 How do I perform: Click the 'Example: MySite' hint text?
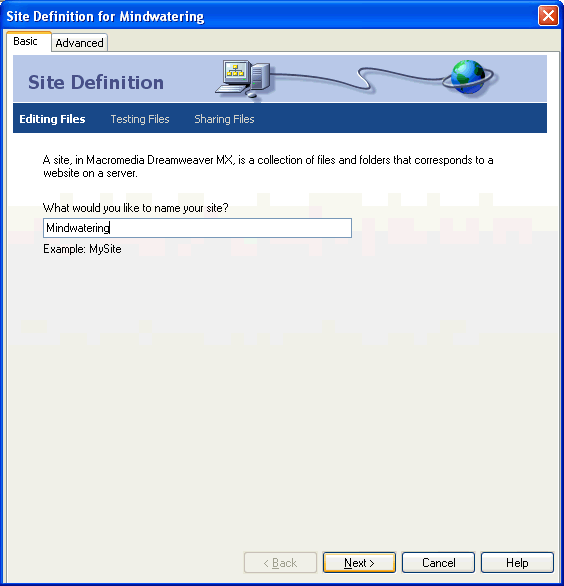click(x=82, y=249)
